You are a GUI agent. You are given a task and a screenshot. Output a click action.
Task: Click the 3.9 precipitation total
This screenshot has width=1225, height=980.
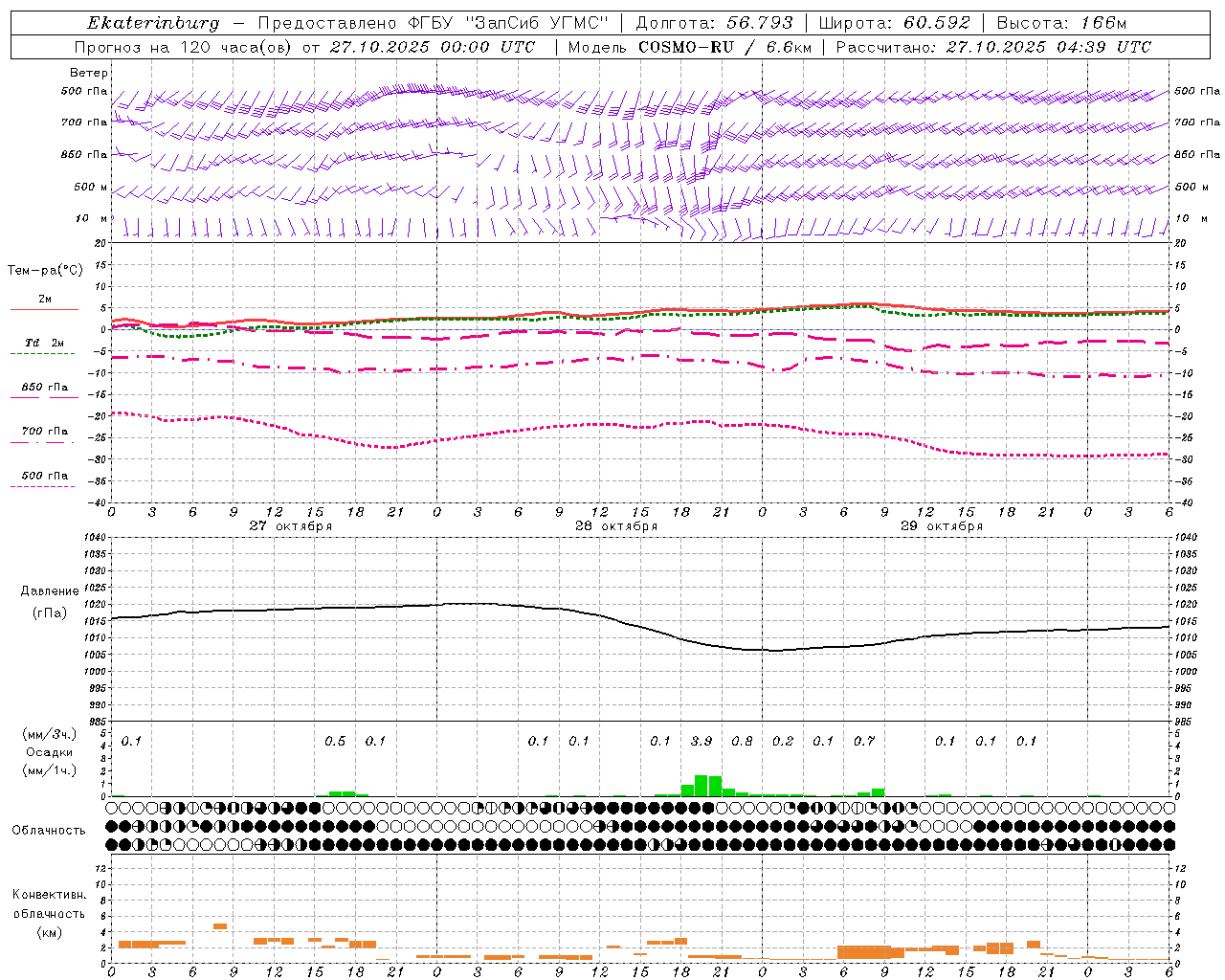coord(702,742)
